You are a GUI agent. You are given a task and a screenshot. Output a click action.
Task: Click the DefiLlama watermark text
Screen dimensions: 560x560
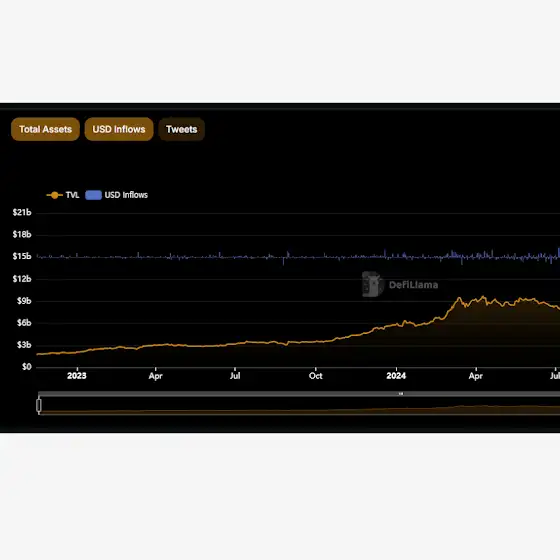pyautogui.click(x=413, y=285)
